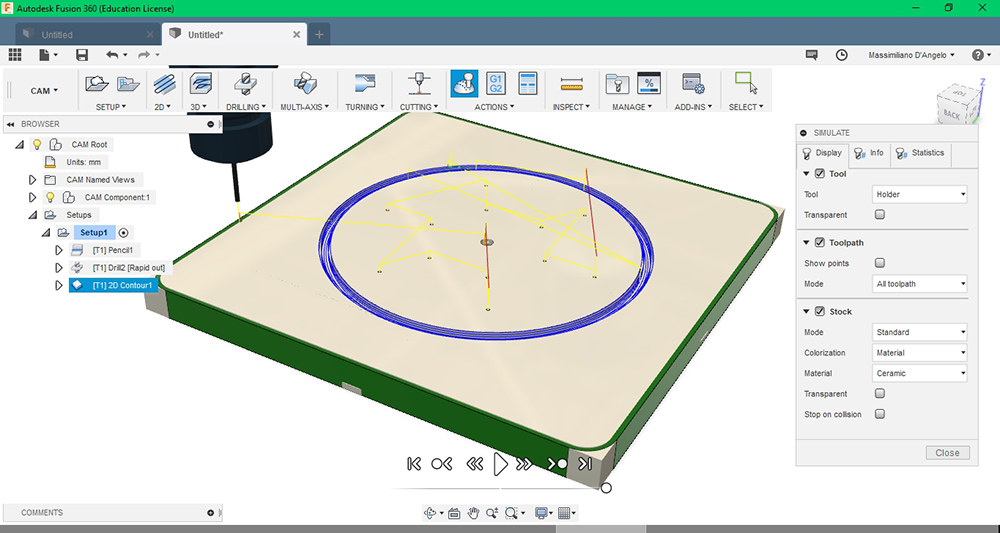Screen dimensions: 1000x533
Task: Open the Task Manager percent icon
Action: tap(649, 84)
